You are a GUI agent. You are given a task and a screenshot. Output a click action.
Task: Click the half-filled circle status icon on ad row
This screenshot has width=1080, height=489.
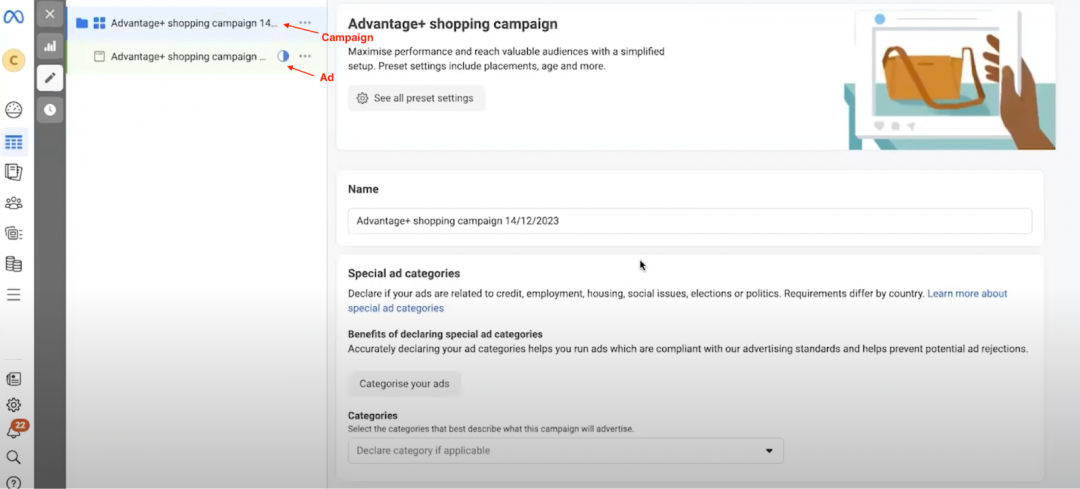point(283,56)
